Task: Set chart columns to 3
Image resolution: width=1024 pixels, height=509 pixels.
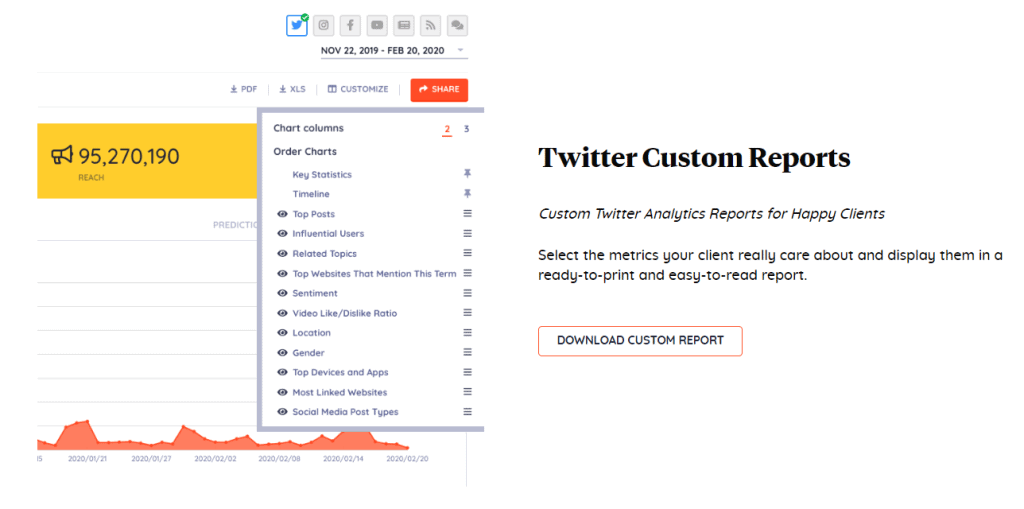Action: coord(466,129)
